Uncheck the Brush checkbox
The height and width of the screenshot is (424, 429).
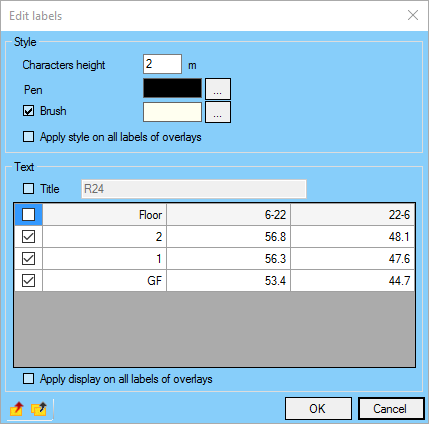28,111
